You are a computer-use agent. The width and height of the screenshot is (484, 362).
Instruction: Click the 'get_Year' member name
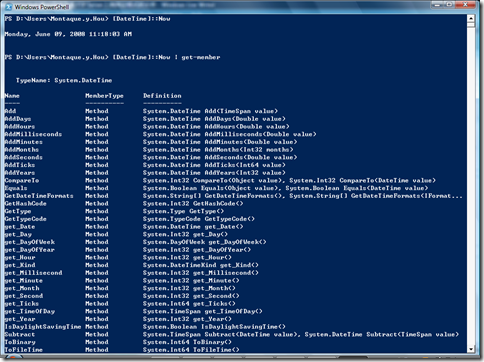click(x=20, y=319)
